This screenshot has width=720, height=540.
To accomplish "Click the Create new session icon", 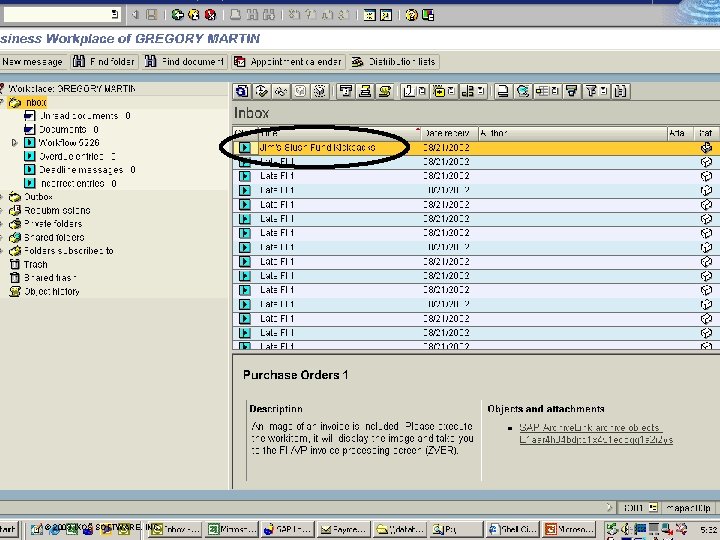I will point(369,15).
